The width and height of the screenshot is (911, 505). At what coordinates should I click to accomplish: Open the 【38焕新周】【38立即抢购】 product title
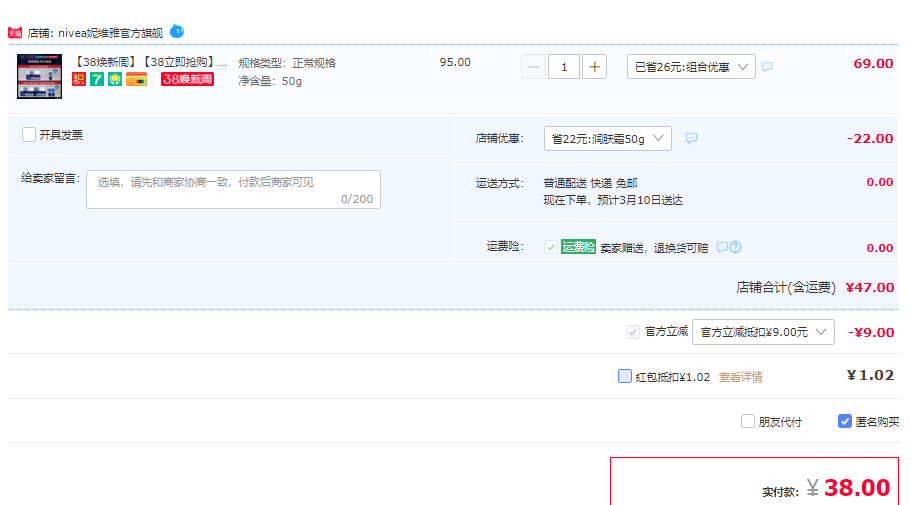[150, 62]
